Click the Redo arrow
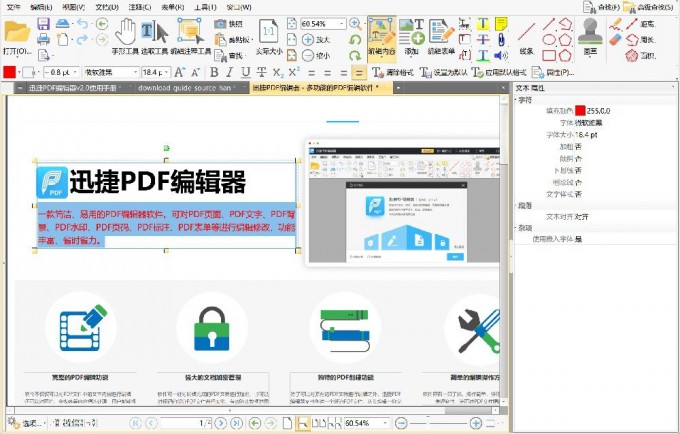This screenshot has width=680, height=434. click(x=82, y=40)
